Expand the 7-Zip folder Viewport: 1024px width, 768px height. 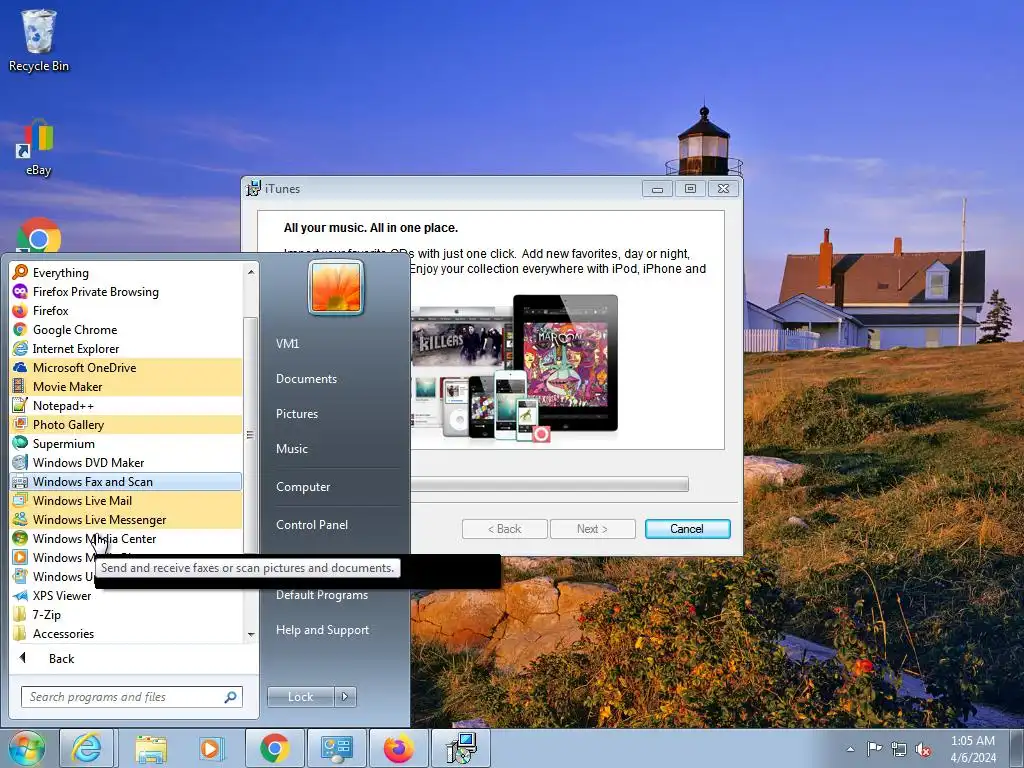(x=126, y=615)
